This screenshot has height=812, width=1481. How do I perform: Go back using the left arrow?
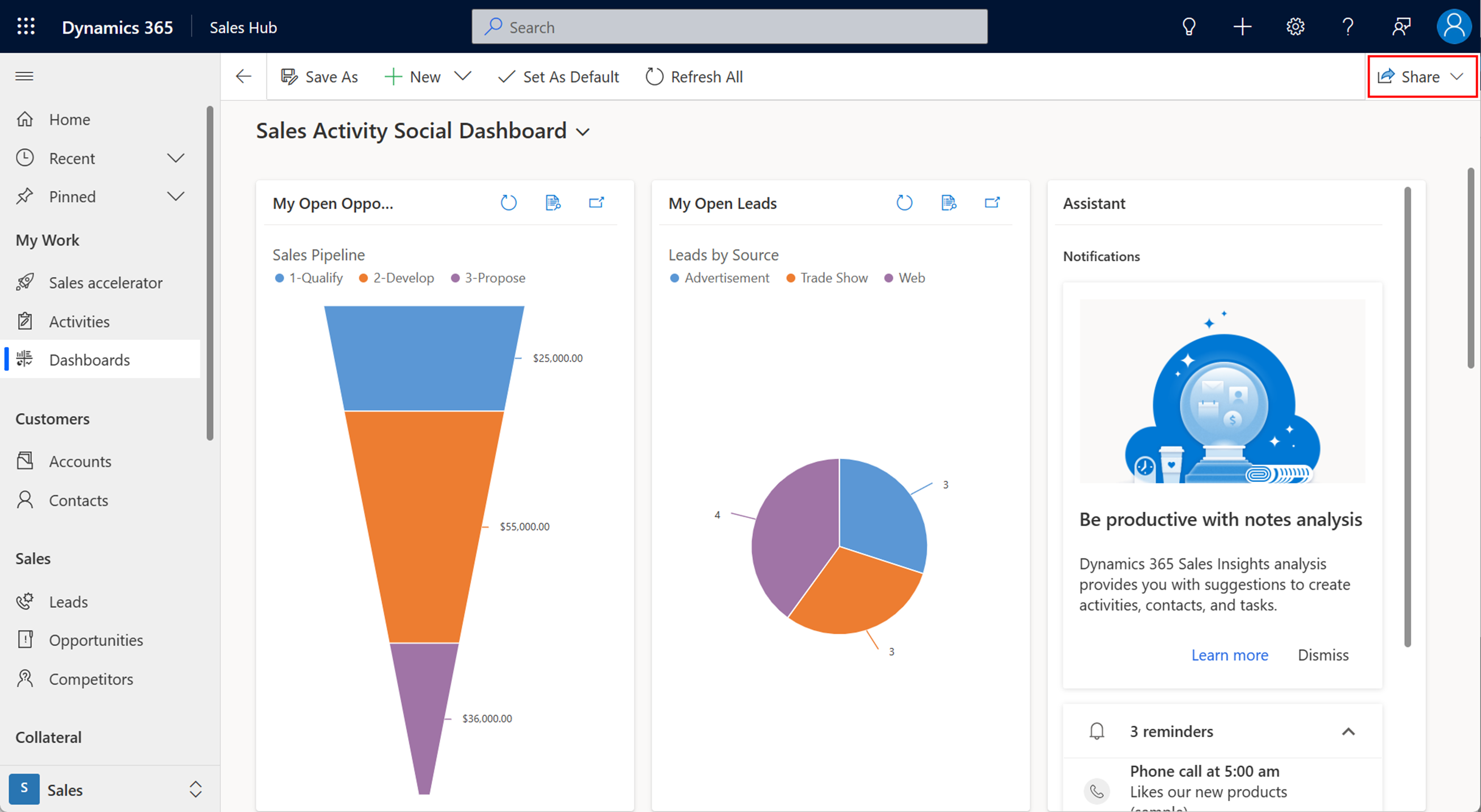[x=244, y=76]
